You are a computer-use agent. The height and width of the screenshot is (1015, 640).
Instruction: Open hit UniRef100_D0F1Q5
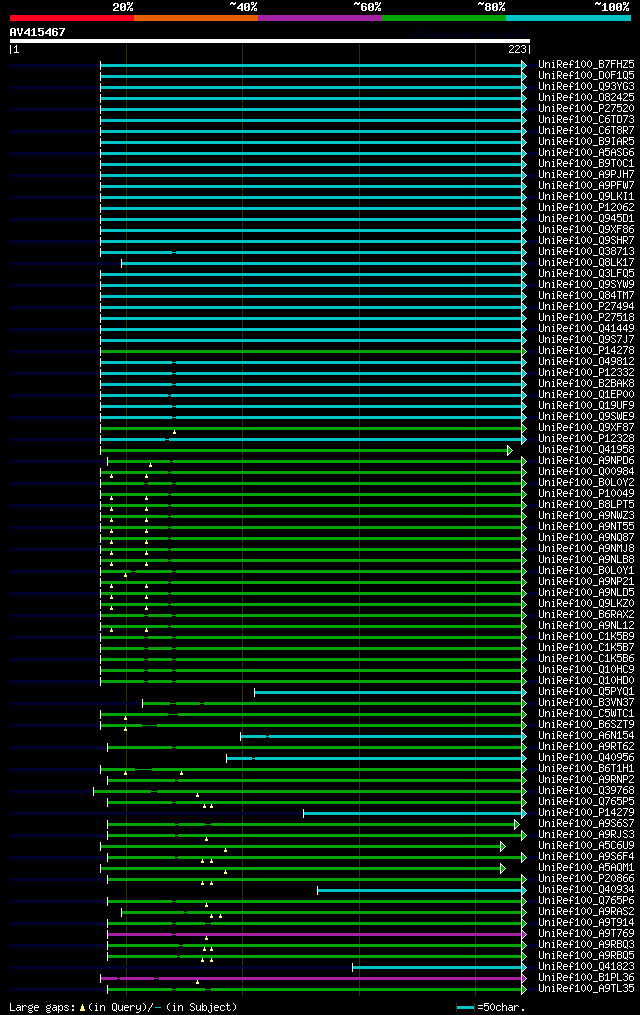tap(586, 76)
